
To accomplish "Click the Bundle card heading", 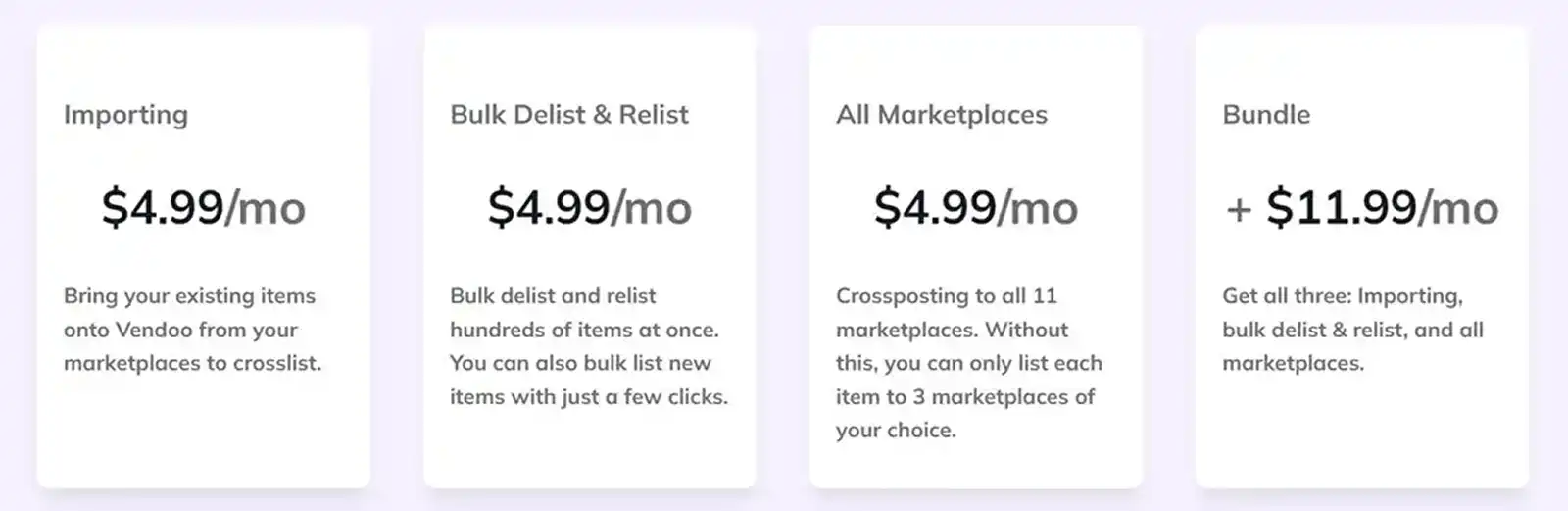I will click(x=1265, y=115).
